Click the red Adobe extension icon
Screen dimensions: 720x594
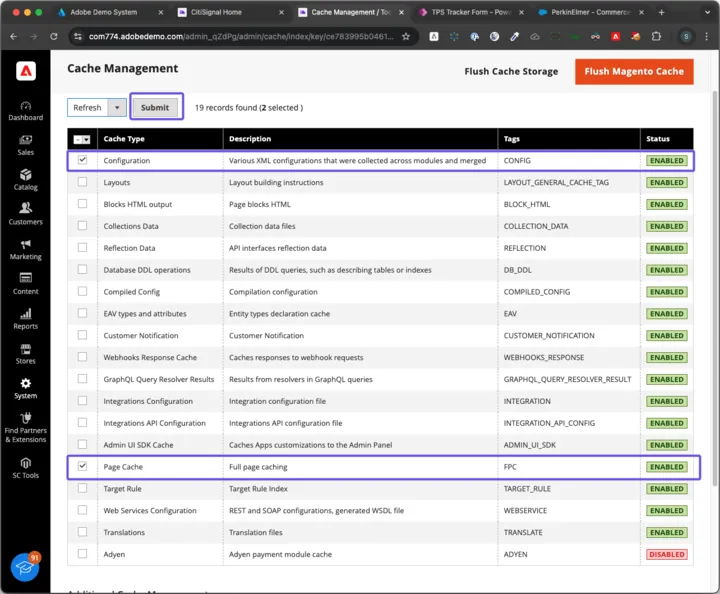coord(616,37)
